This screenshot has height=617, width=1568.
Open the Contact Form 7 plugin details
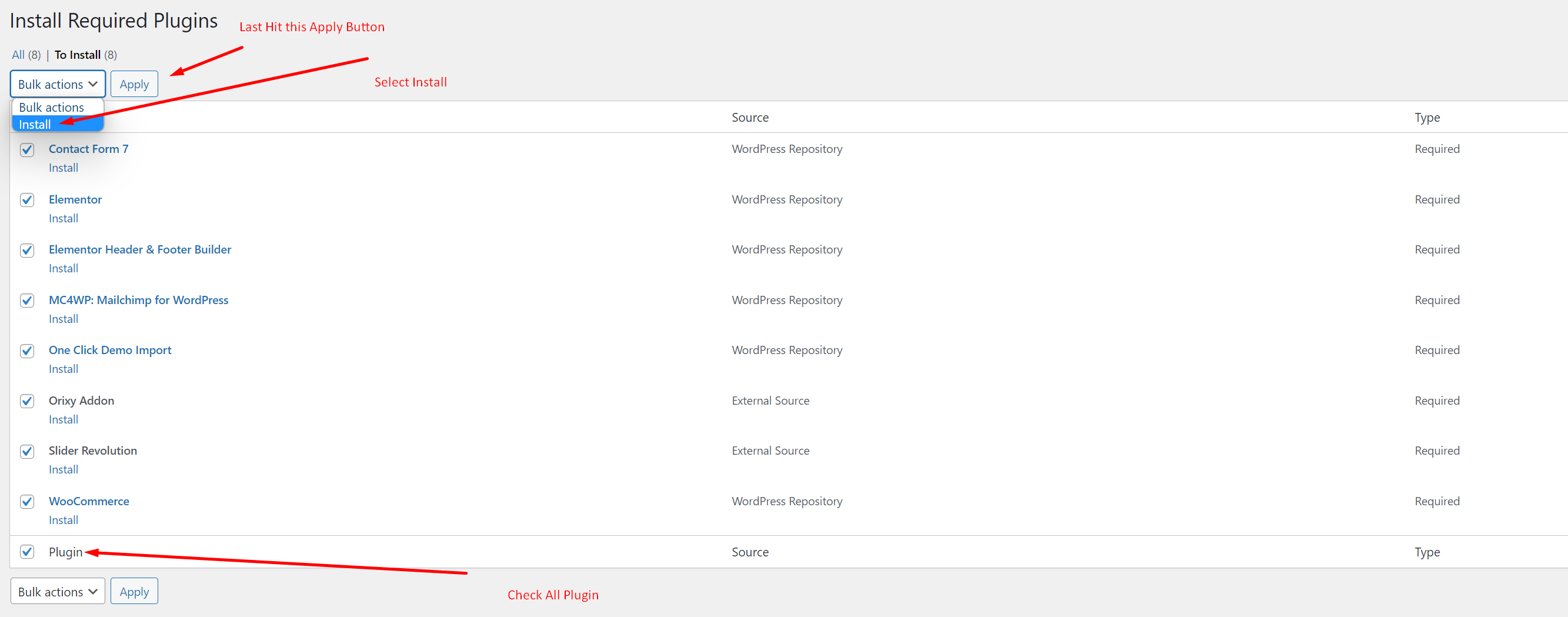click(x=88, y=148)
